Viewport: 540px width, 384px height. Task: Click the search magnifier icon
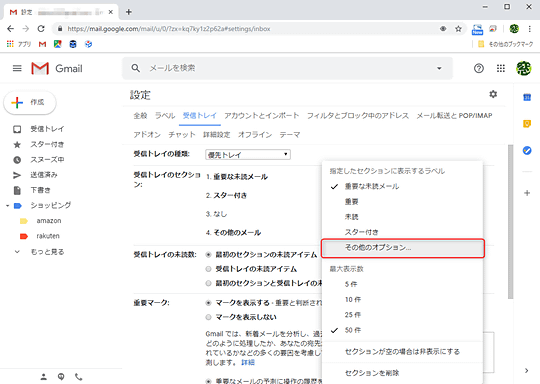click(135, 68)
